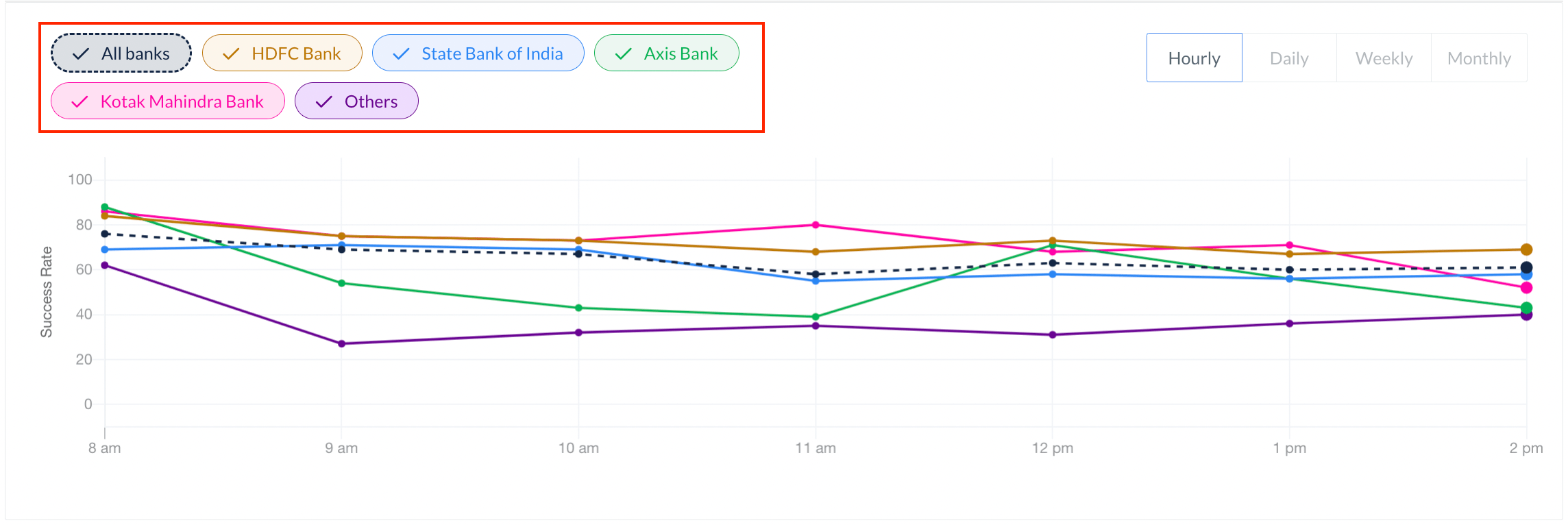
Task: Toggle the Others filter chip
Action: tap(356, 101)
